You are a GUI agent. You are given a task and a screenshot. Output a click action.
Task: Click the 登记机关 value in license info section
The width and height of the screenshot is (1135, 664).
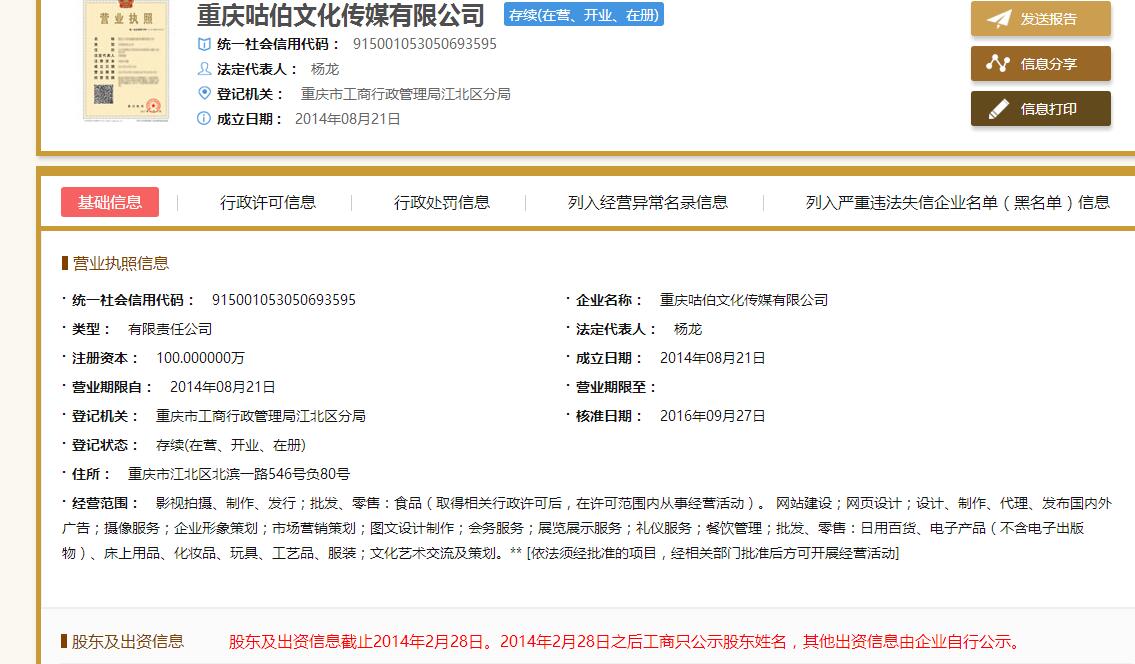[261, 416]
